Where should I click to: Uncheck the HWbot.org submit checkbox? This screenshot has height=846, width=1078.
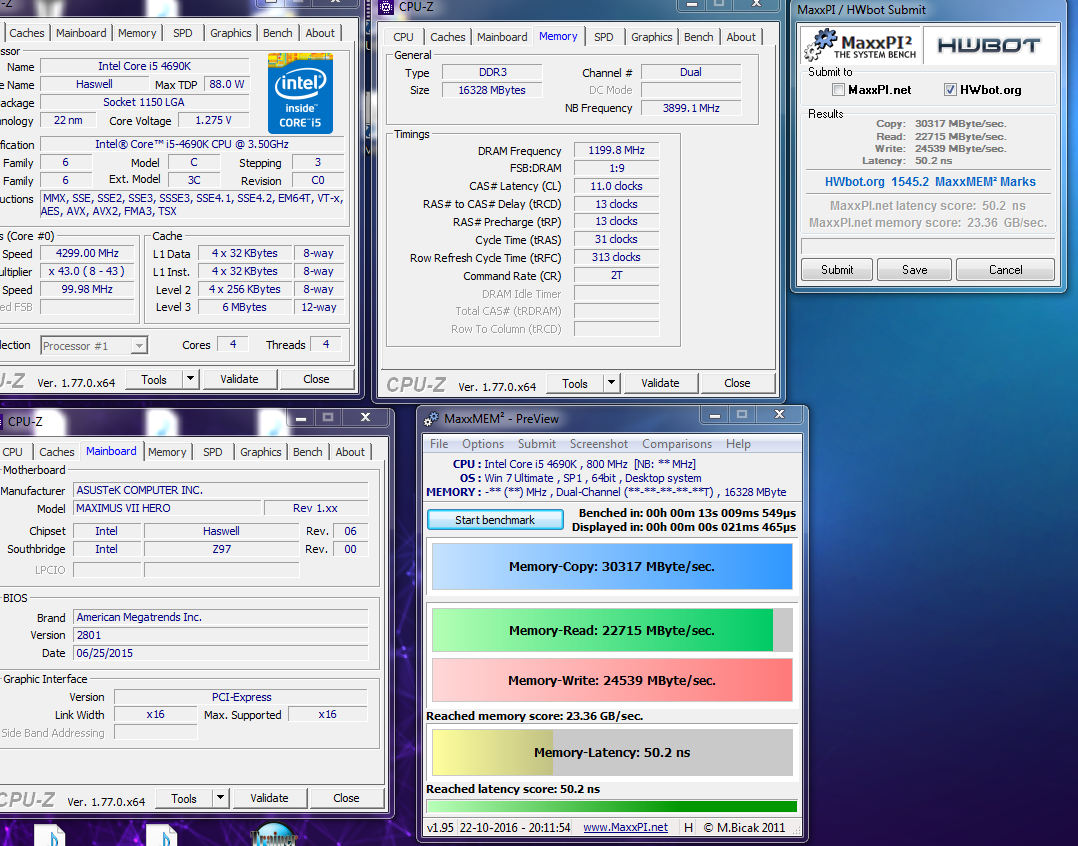coord(950,89)
